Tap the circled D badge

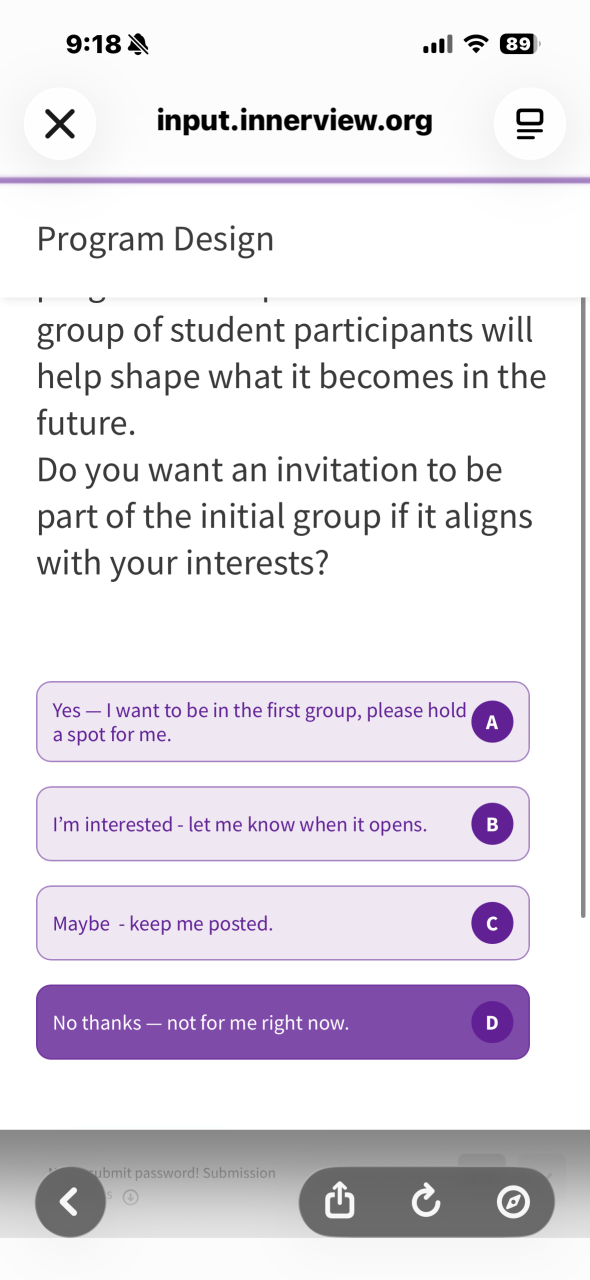pyautogui.click(x=492, y=1022)
